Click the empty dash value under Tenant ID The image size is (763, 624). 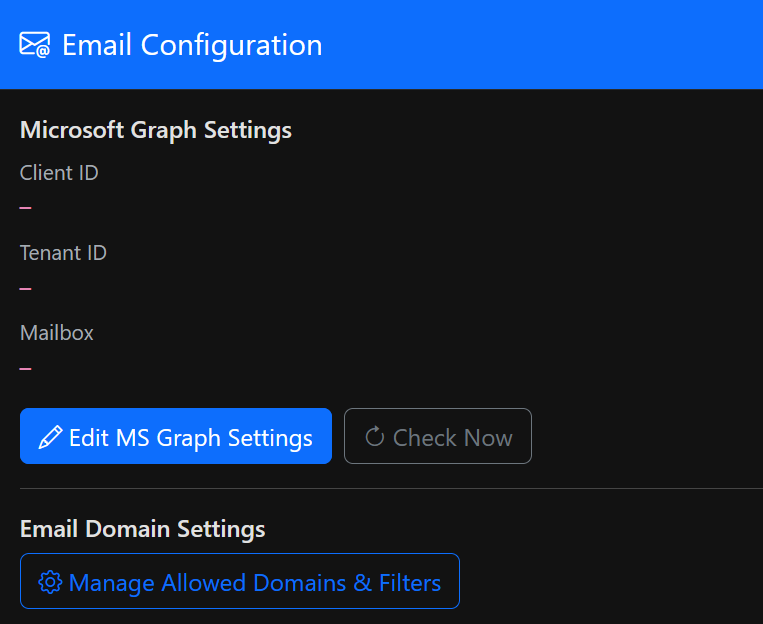[x=25, y=289]
